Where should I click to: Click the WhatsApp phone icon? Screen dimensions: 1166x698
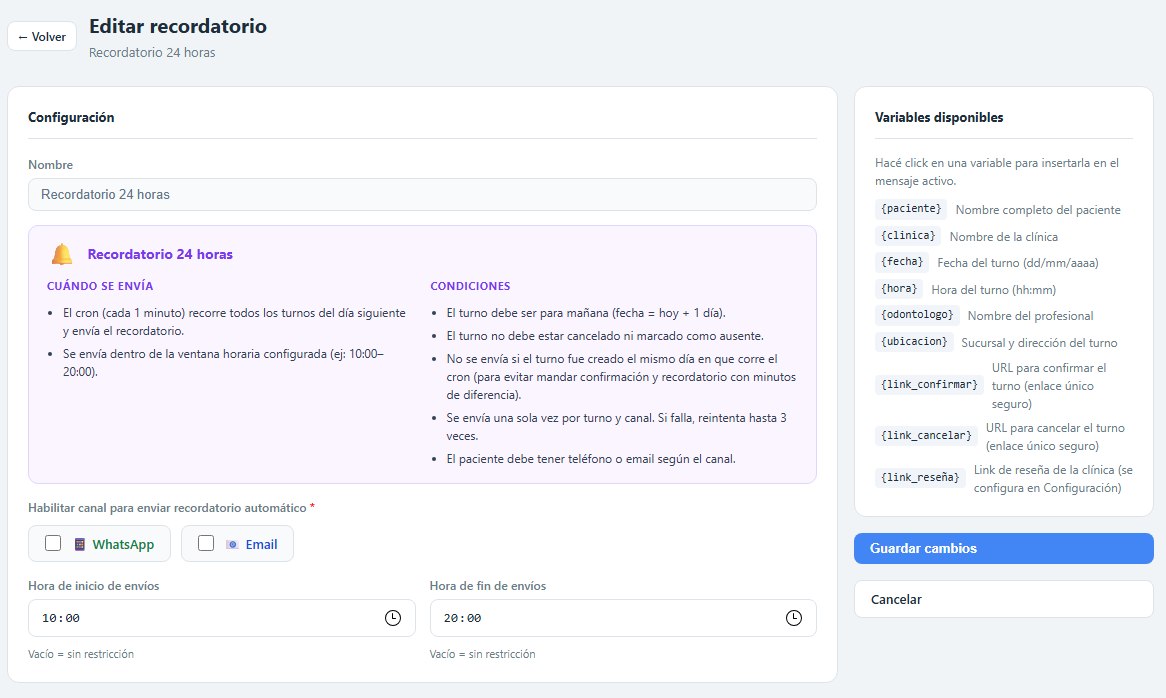80,544
